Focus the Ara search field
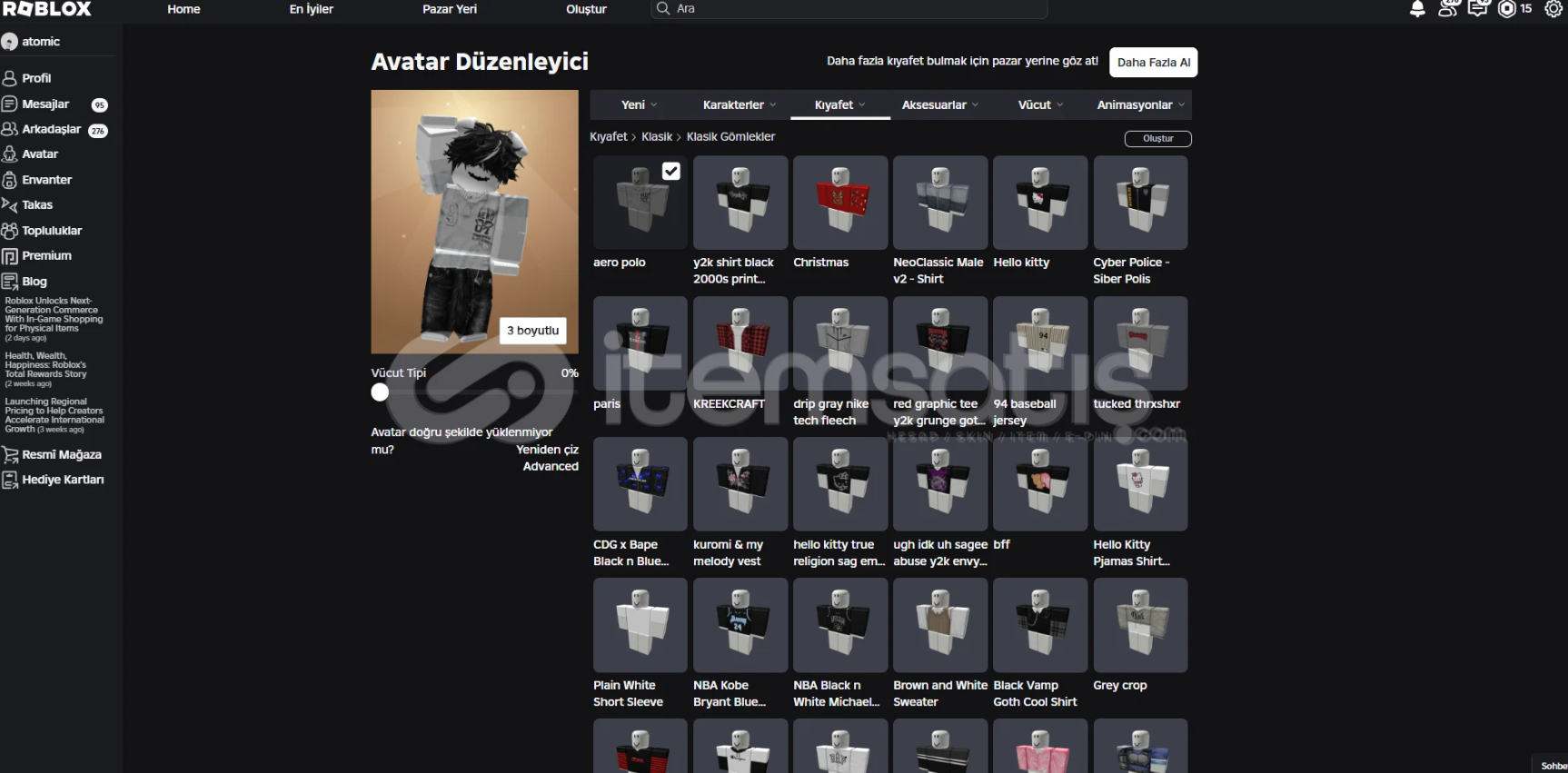This screenshot has width=1568, height=773. (849, 9)
